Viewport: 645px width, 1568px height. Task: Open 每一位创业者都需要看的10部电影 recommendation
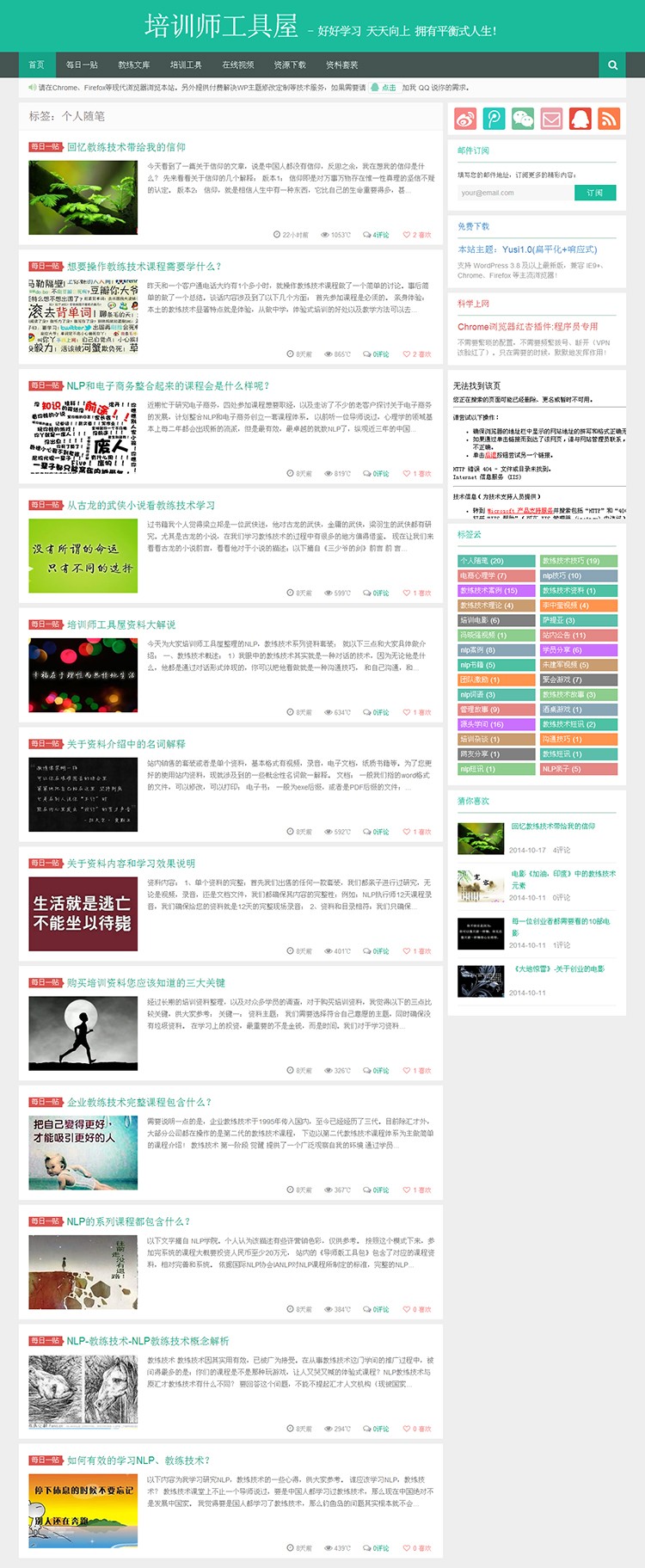pos(561,927)
